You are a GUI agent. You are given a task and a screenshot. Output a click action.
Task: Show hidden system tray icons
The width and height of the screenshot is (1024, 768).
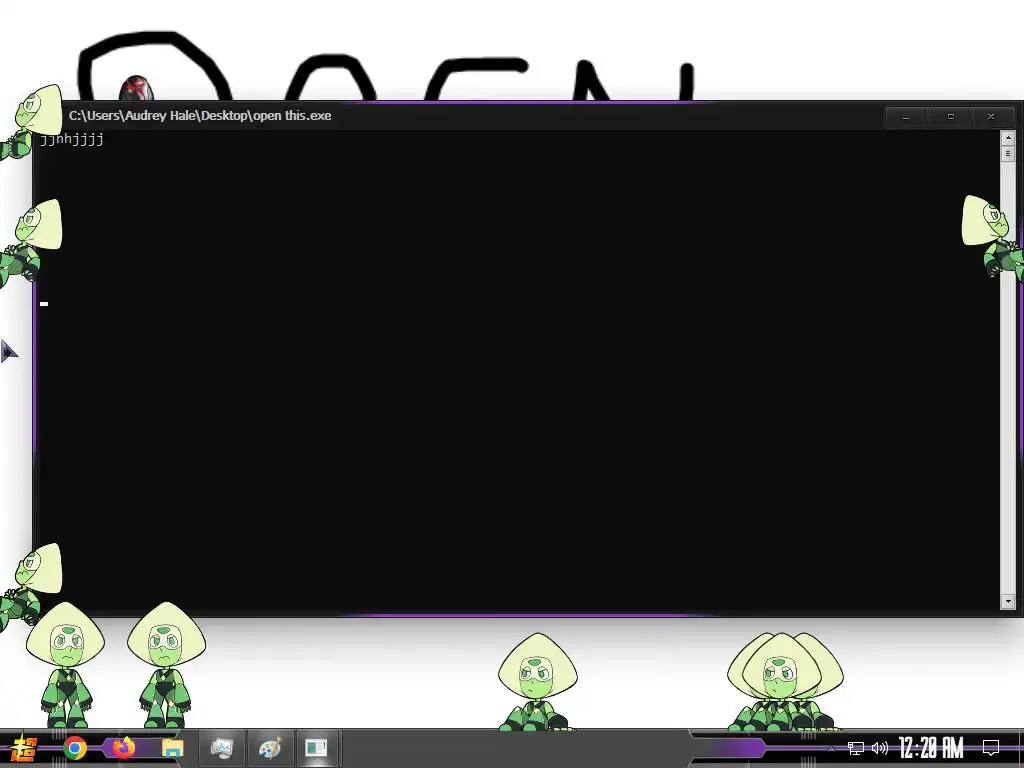(831, 748)
